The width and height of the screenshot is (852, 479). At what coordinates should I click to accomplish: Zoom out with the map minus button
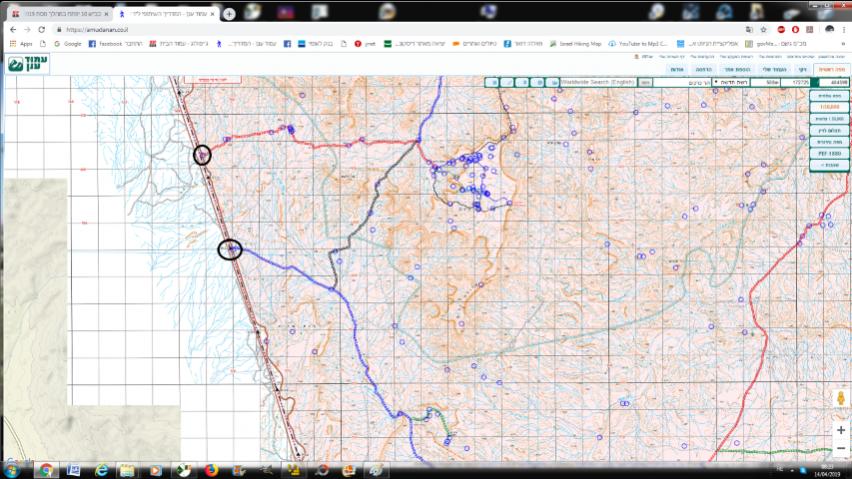tap(841, 448)
